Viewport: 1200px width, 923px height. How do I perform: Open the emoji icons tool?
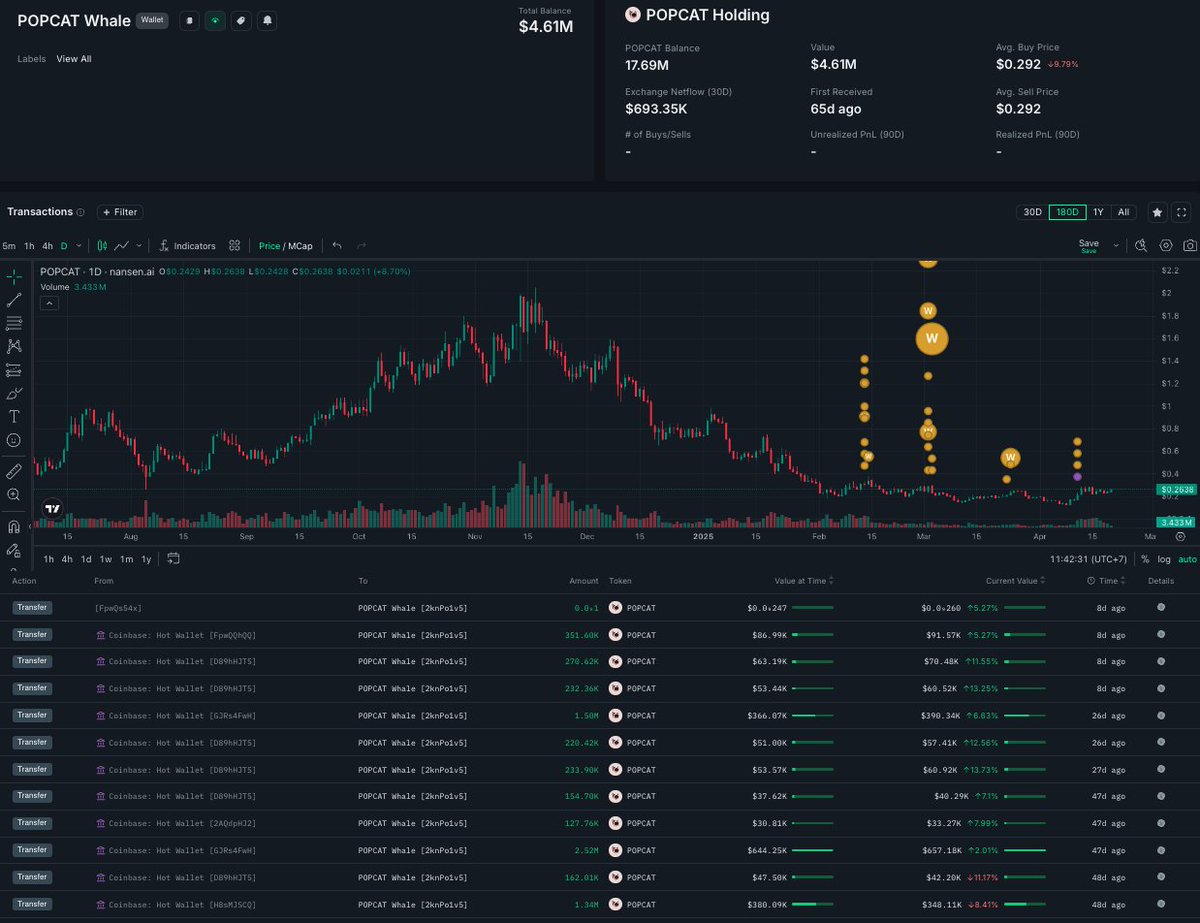[14, 440]
